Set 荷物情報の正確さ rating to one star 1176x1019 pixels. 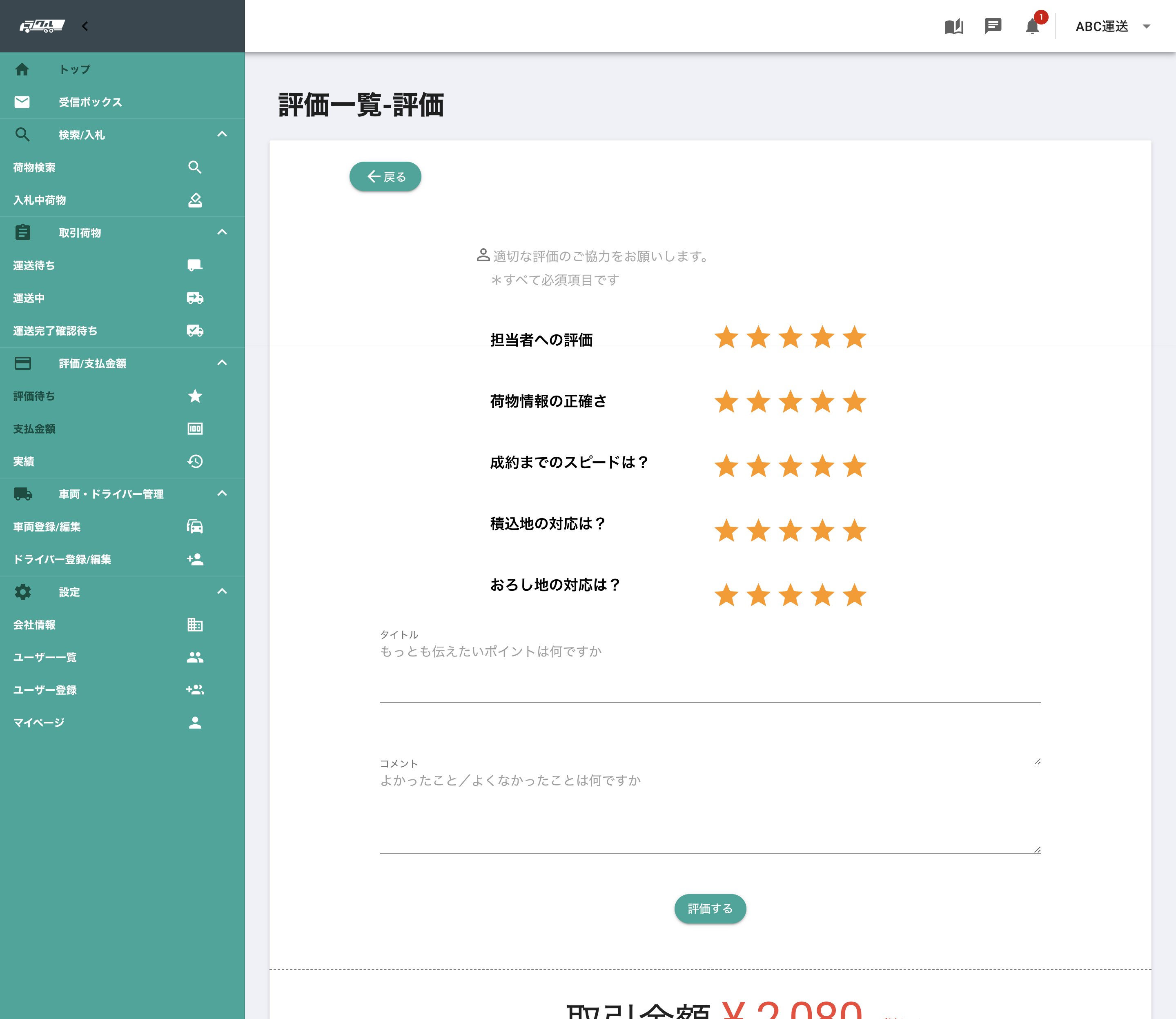tap(726, 402)
